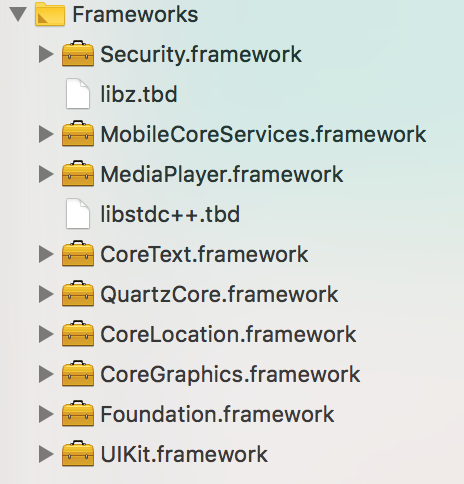The width and height of the screenshot is (464, 484).
Task: Click the Security.framework toolbox icon
Action: [78, 54]
